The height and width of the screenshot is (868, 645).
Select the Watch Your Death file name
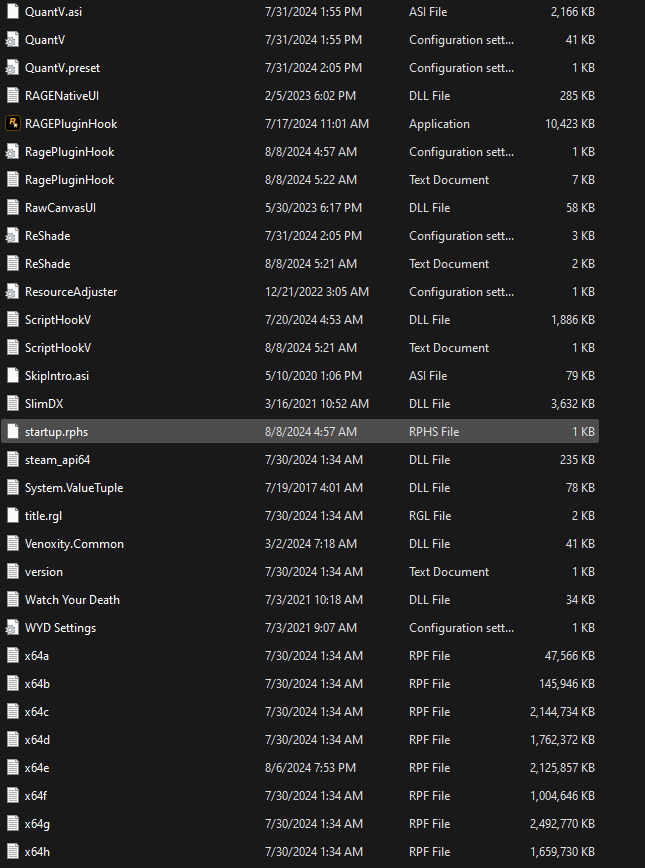click(72, 600)
